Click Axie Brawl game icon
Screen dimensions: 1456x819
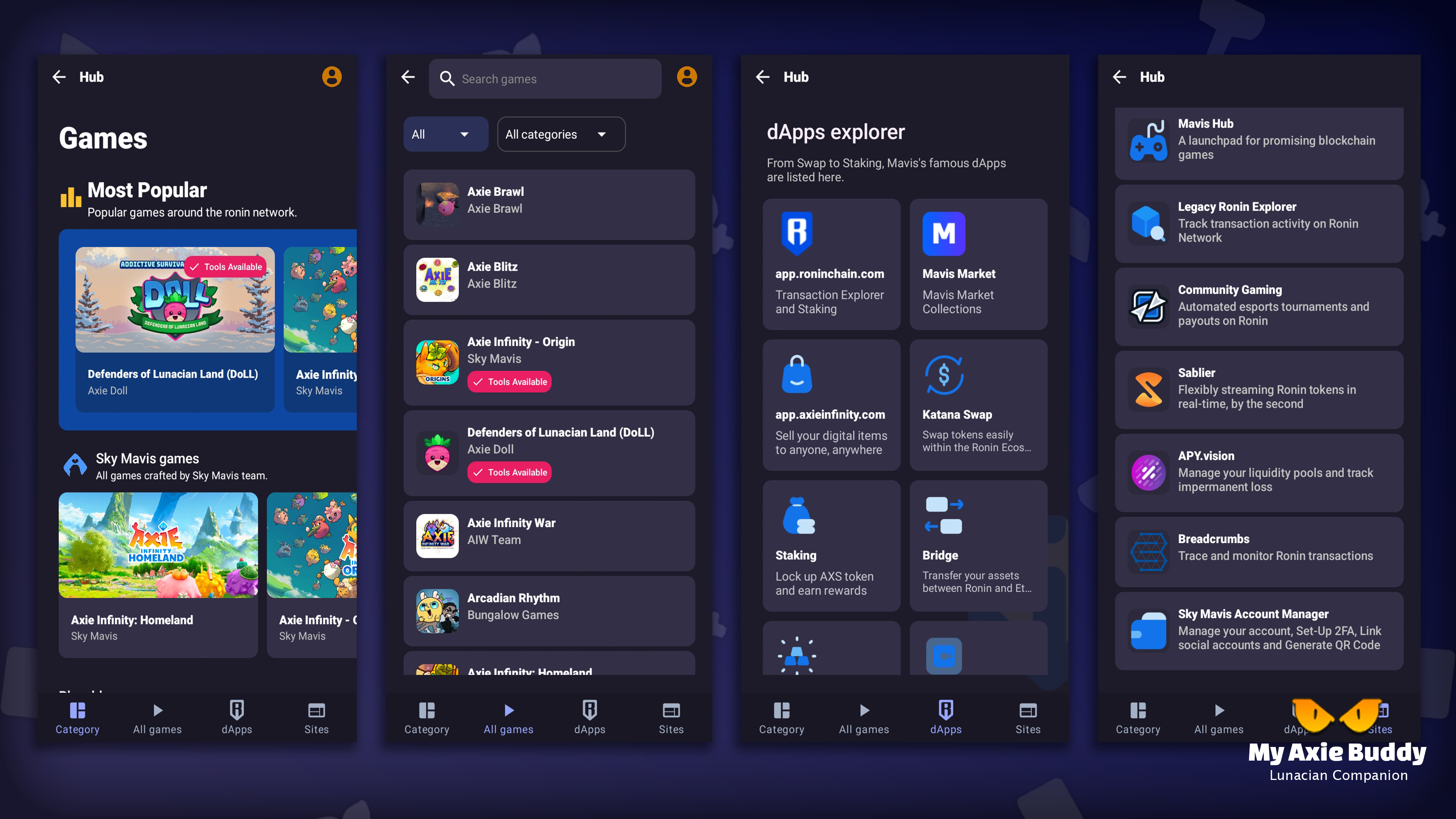(x=438, y=205)
